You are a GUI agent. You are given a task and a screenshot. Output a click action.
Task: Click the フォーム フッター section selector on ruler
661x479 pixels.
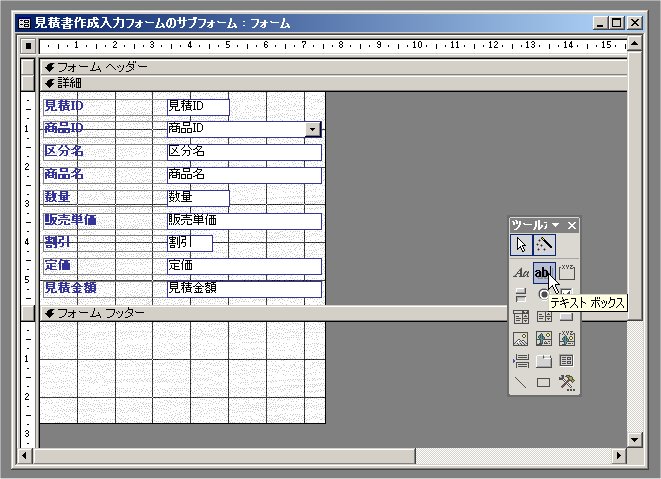(28, 313)
